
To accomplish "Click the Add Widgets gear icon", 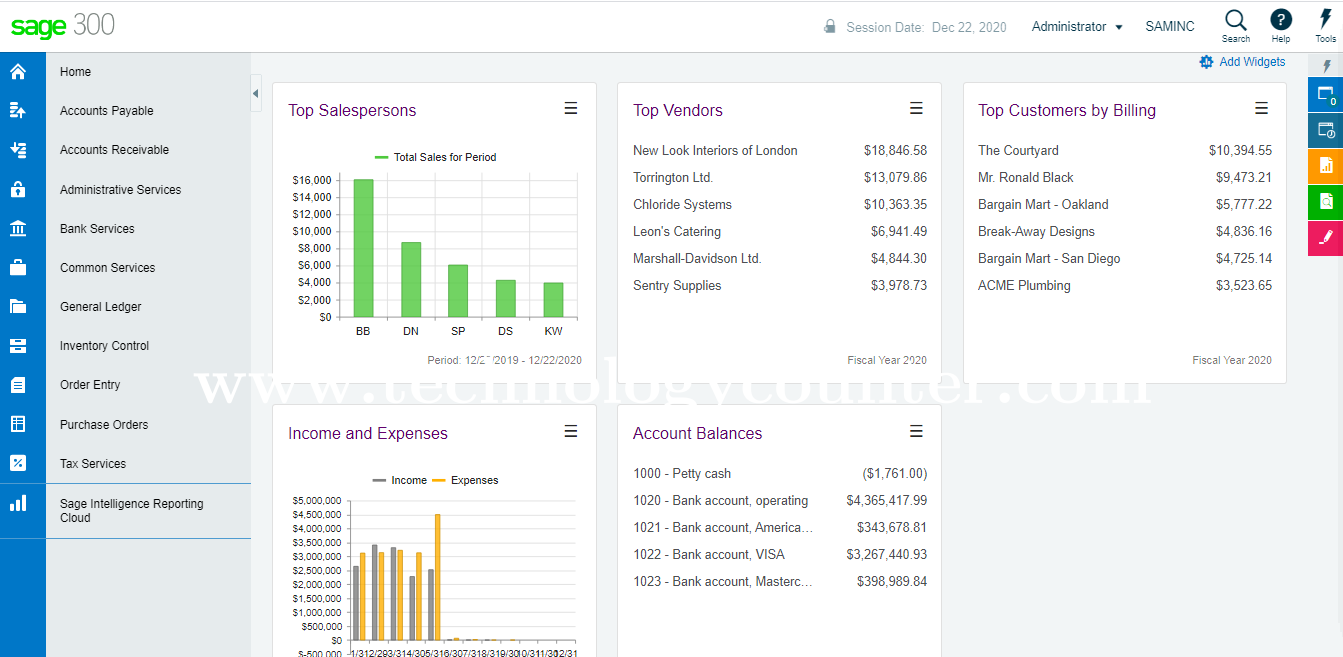I will [1206, 62].
